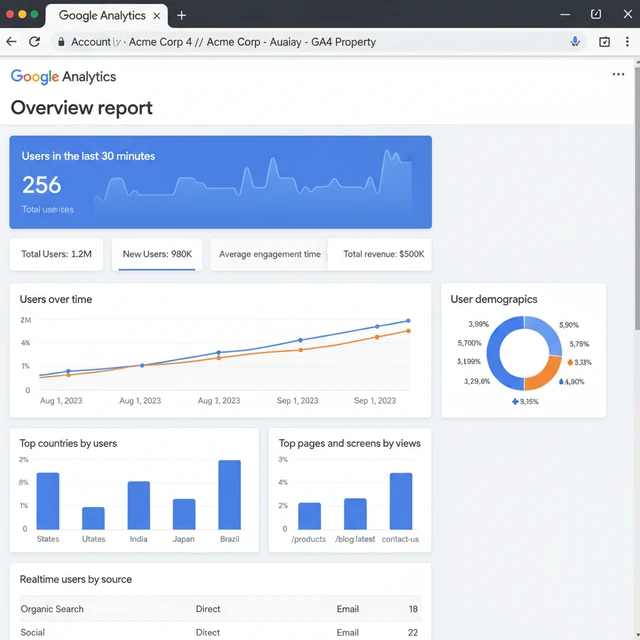Viewport: 640px width, 640px height.
Task: Click the India bar in countries chart
Action: (x=139, y=506)
